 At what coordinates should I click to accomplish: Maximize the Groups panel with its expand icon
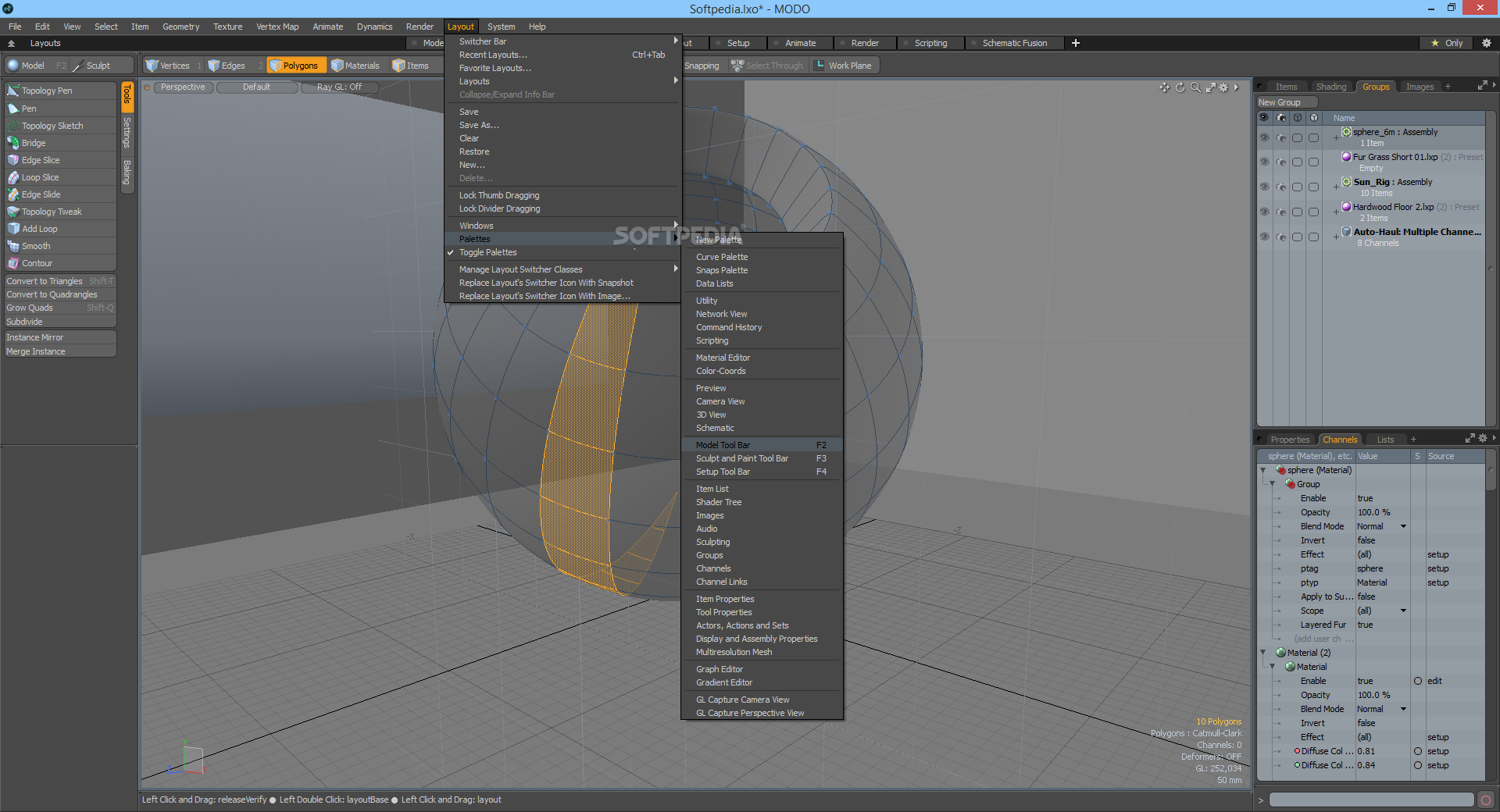1482,86
